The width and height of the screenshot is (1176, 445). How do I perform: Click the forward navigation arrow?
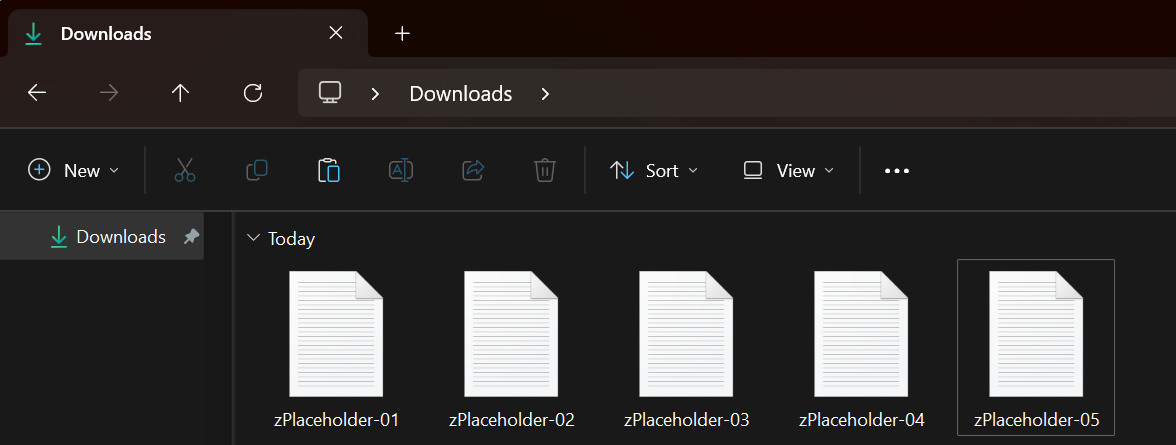(x=109, y=93)
